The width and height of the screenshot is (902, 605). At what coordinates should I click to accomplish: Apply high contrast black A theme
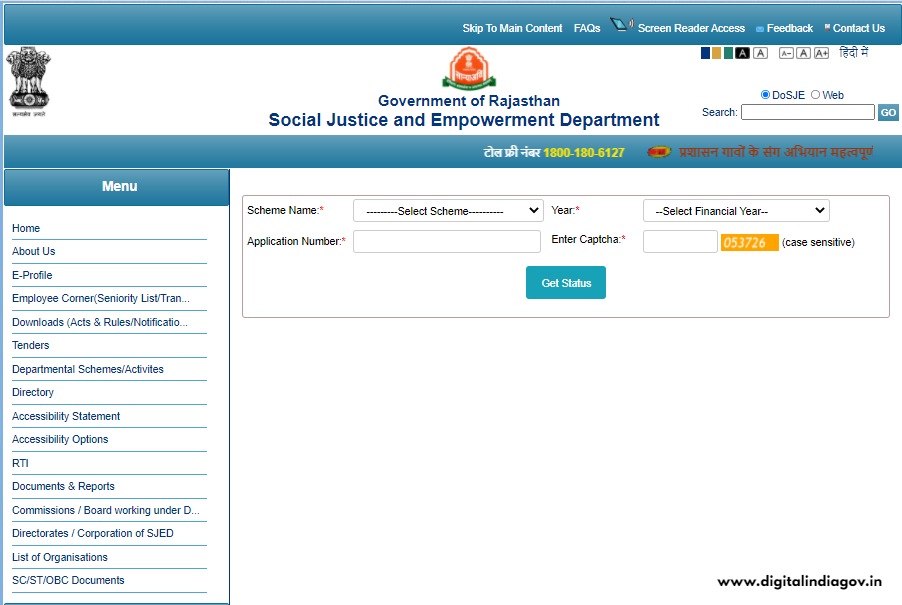[x=743, y=53]
